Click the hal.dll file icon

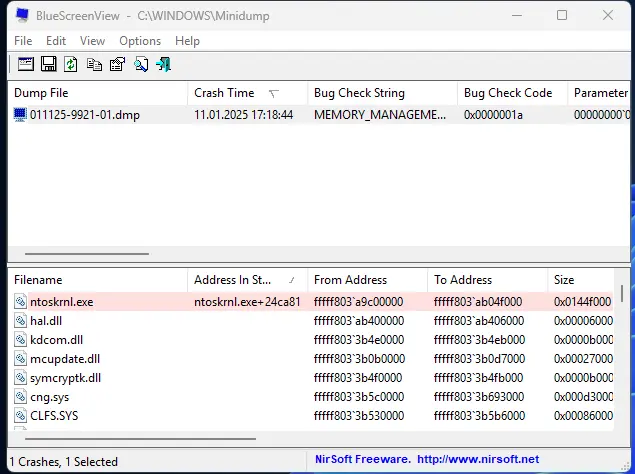[20, 321]
